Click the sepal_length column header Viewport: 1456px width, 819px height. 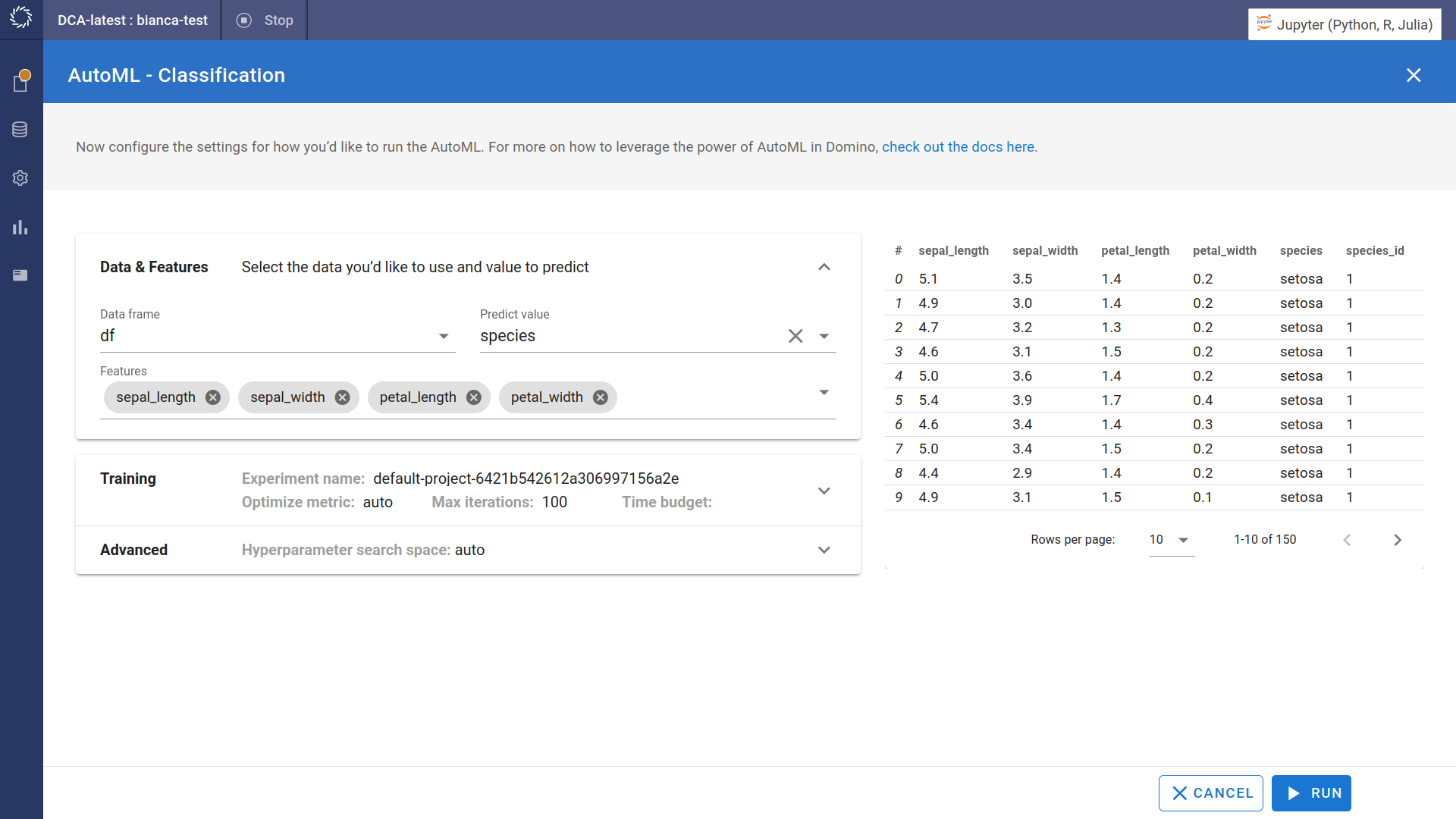coord(953,251)
